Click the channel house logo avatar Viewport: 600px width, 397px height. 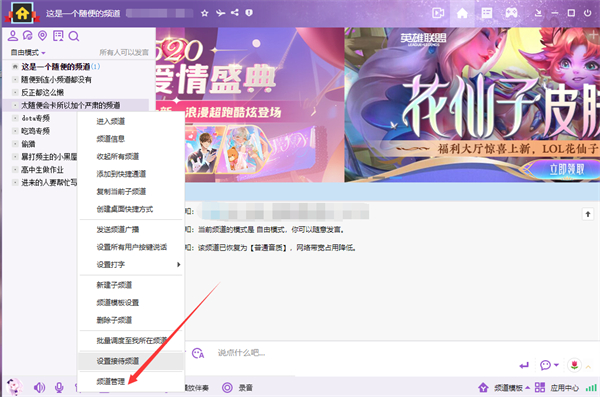(22, 13)
